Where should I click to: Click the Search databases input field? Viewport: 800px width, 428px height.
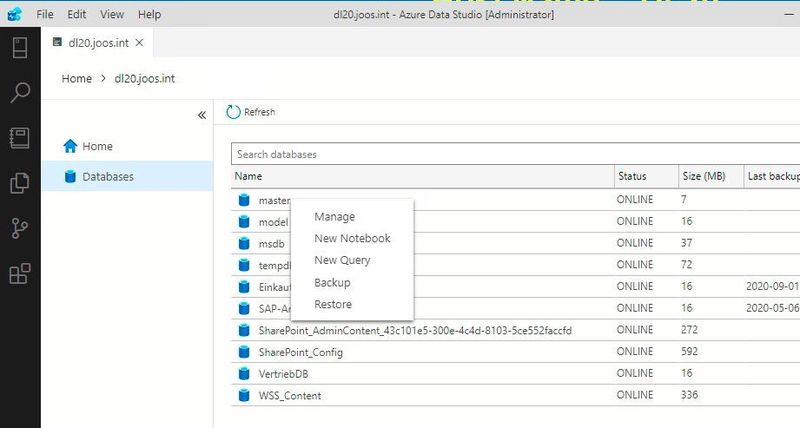pos(515,154)
